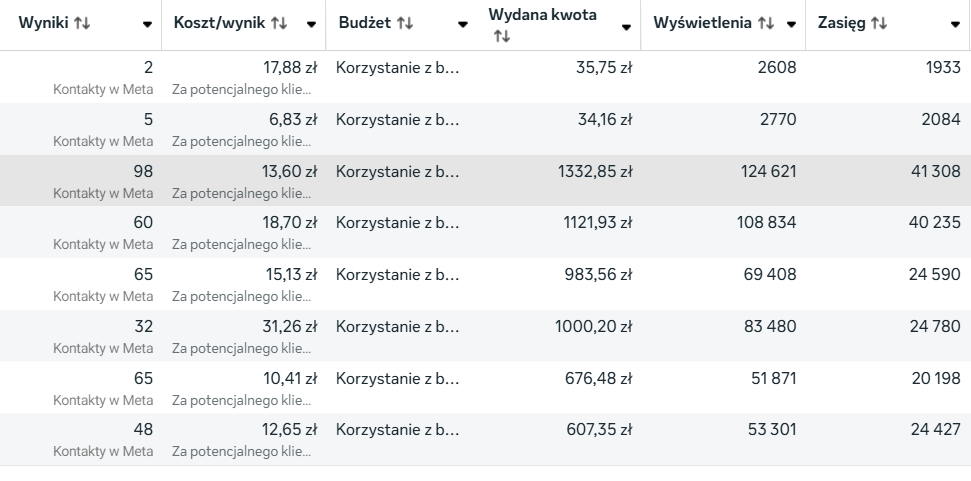Click the 24 427 reach value
Viewport: 971px width, 481px height.
point(936,430)
